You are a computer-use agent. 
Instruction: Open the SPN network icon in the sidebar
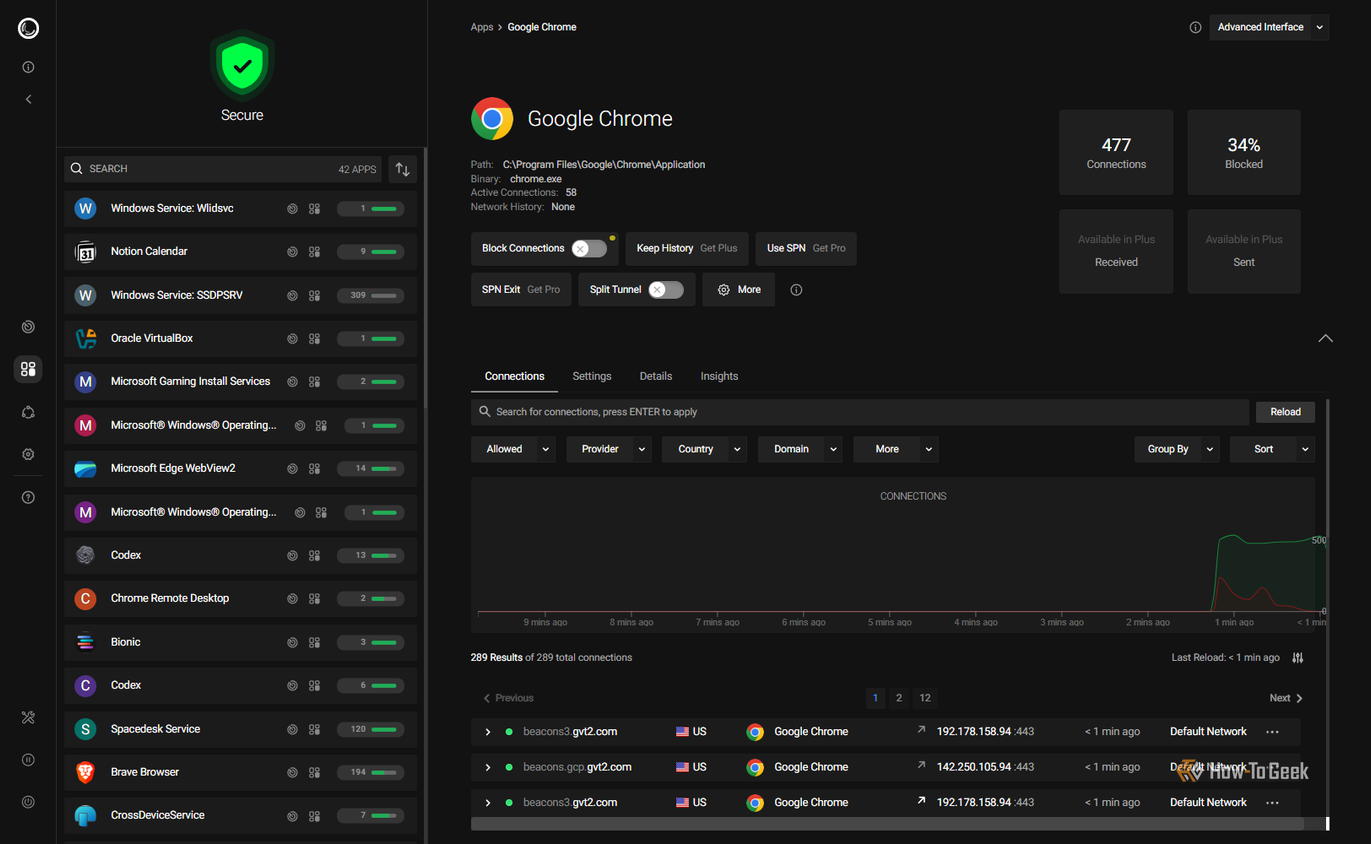click(28, 412)
